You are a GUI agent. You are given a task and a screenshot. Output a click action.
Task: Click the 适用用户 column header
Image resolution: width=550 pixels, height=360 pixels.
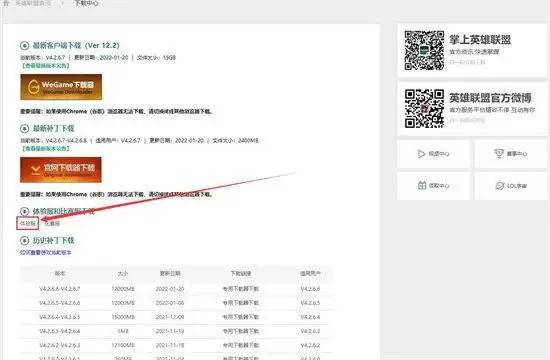(x=310, y=273)
